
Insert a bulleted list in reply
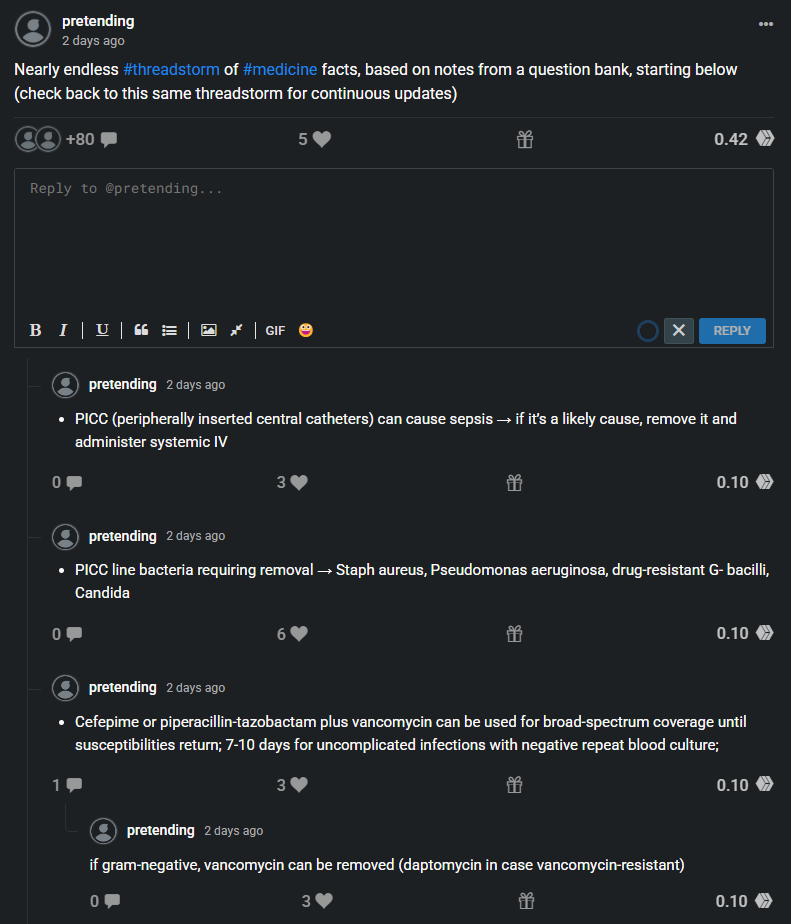tap(170, 331)
